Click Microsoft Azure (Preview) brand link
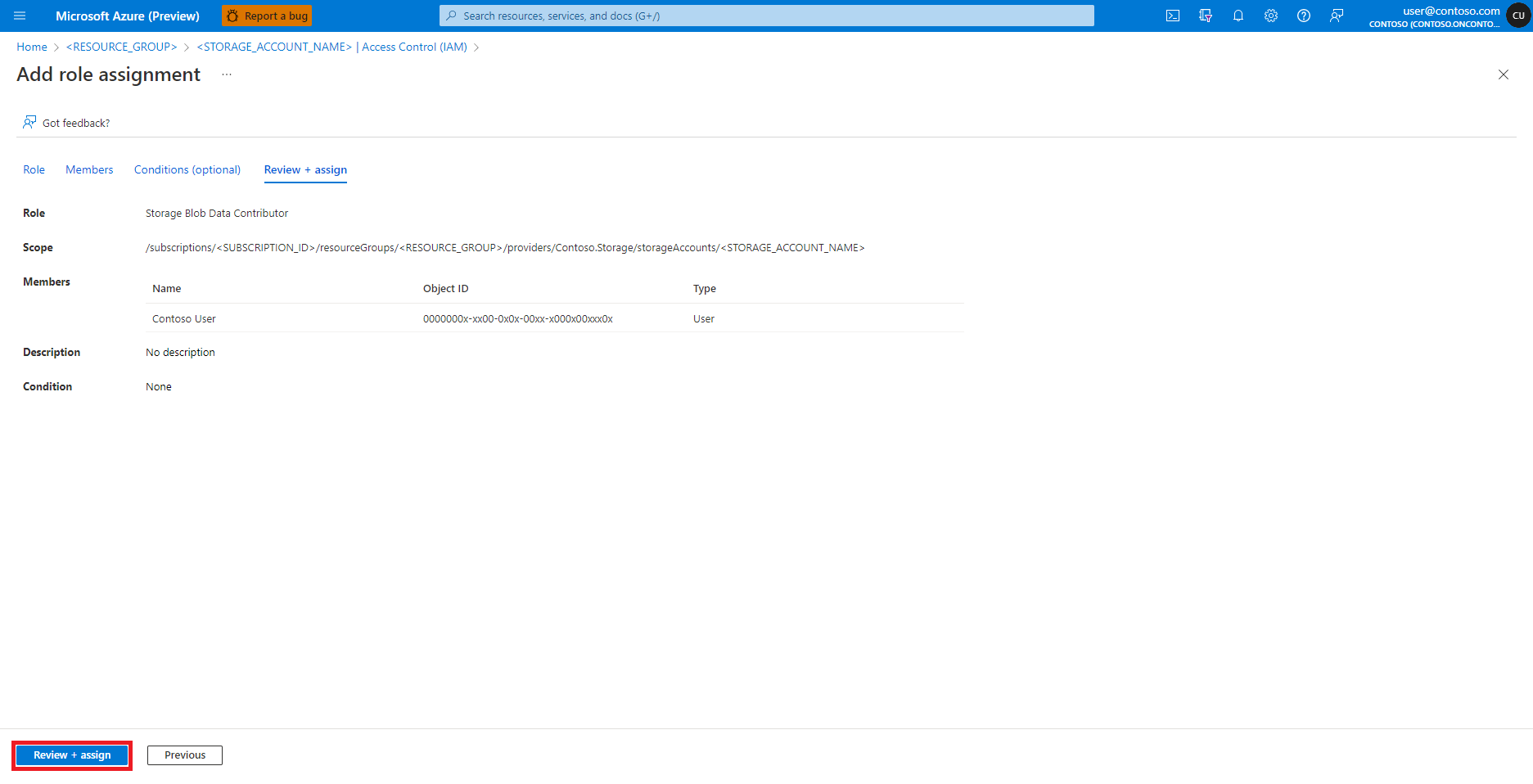Image resolution: width=1533 pixels, height=784 pixels. coord(128,16)
